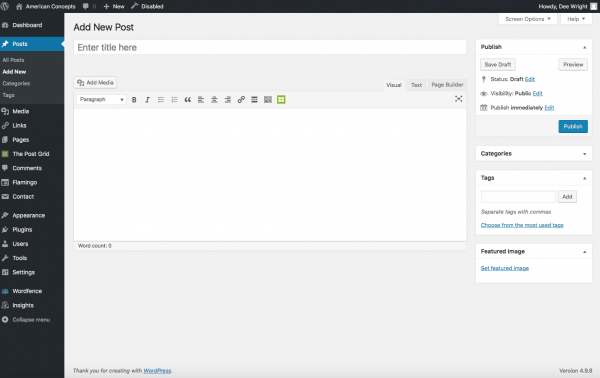The height and width of the screenshot is (378, 600).
Task: Open the WordPress footer link
Action: tap(157, 370)
